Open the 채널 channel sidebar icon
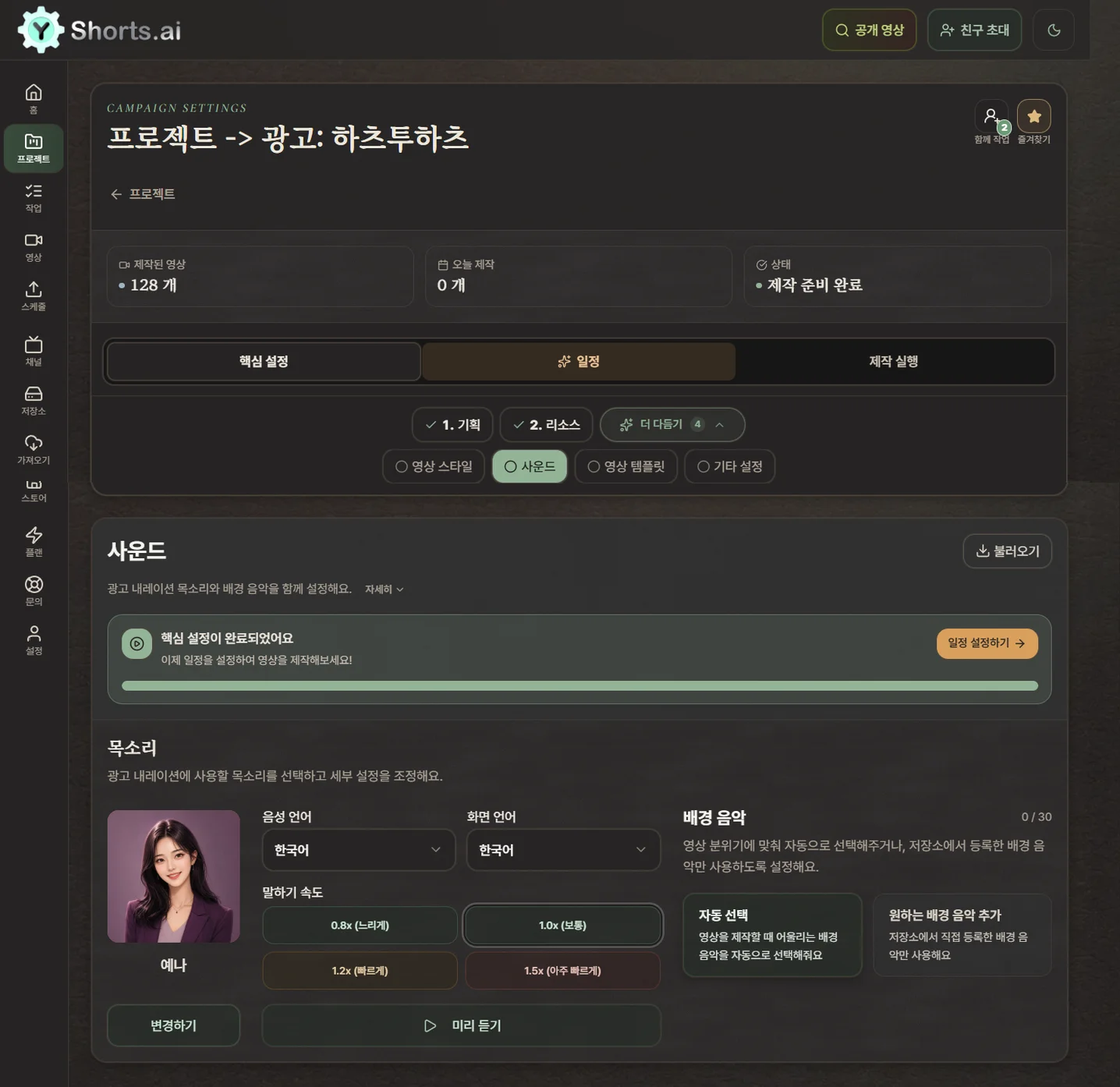Image resolution: width=1120 pixels, height=1087 pixels. (x=34, y=351)
